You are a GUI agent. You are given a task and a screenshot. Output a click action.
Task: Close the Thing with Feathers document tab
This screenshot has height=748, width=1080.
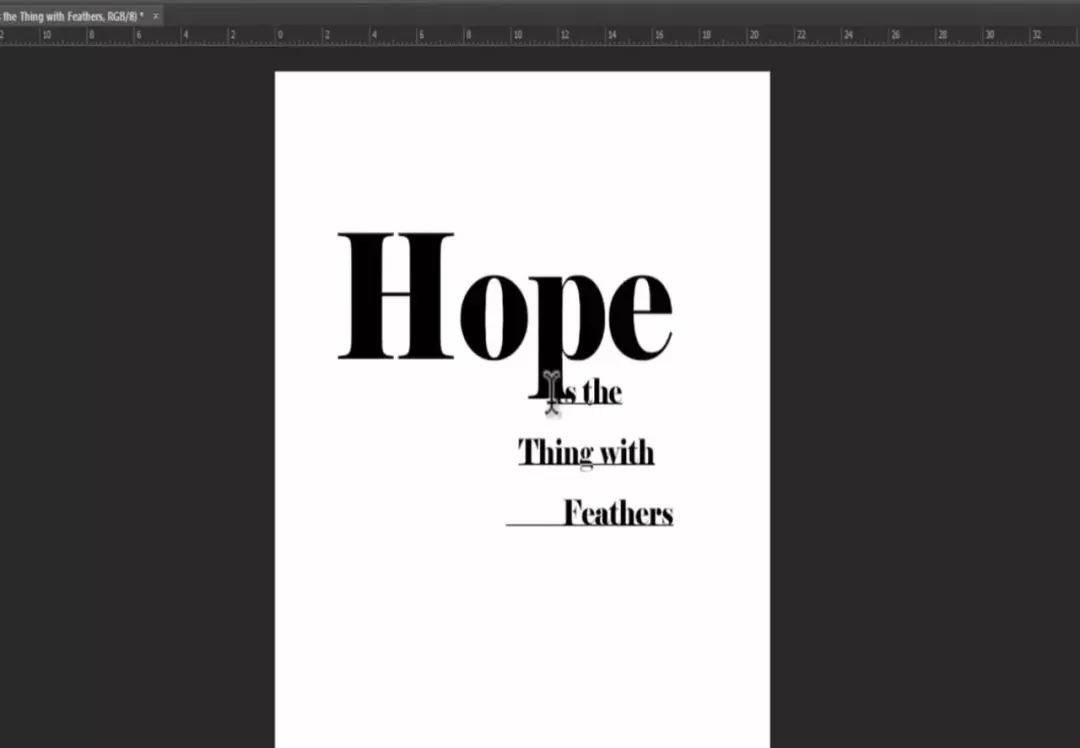click(x=156, y=16)
